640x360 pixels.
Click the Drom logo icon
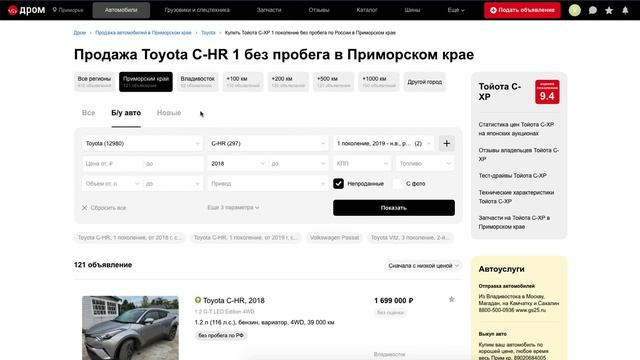[x=13, y=10]
